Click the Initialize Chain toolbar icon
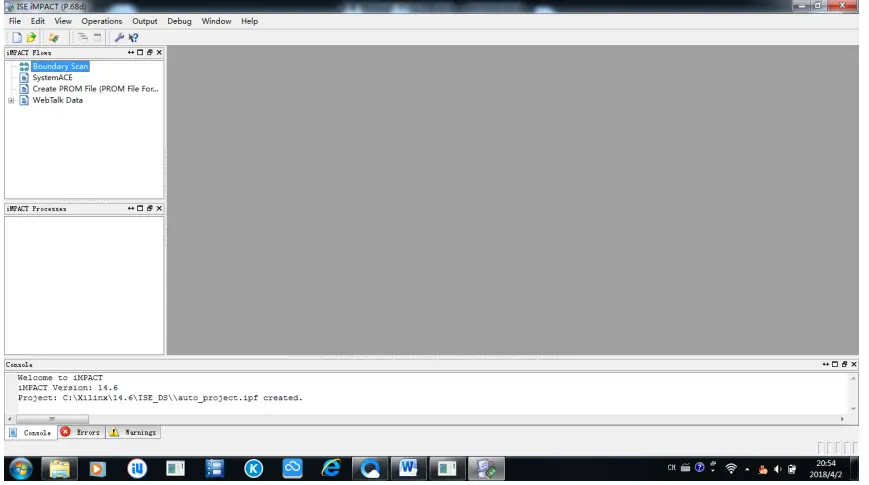 [x=54, y=38]
